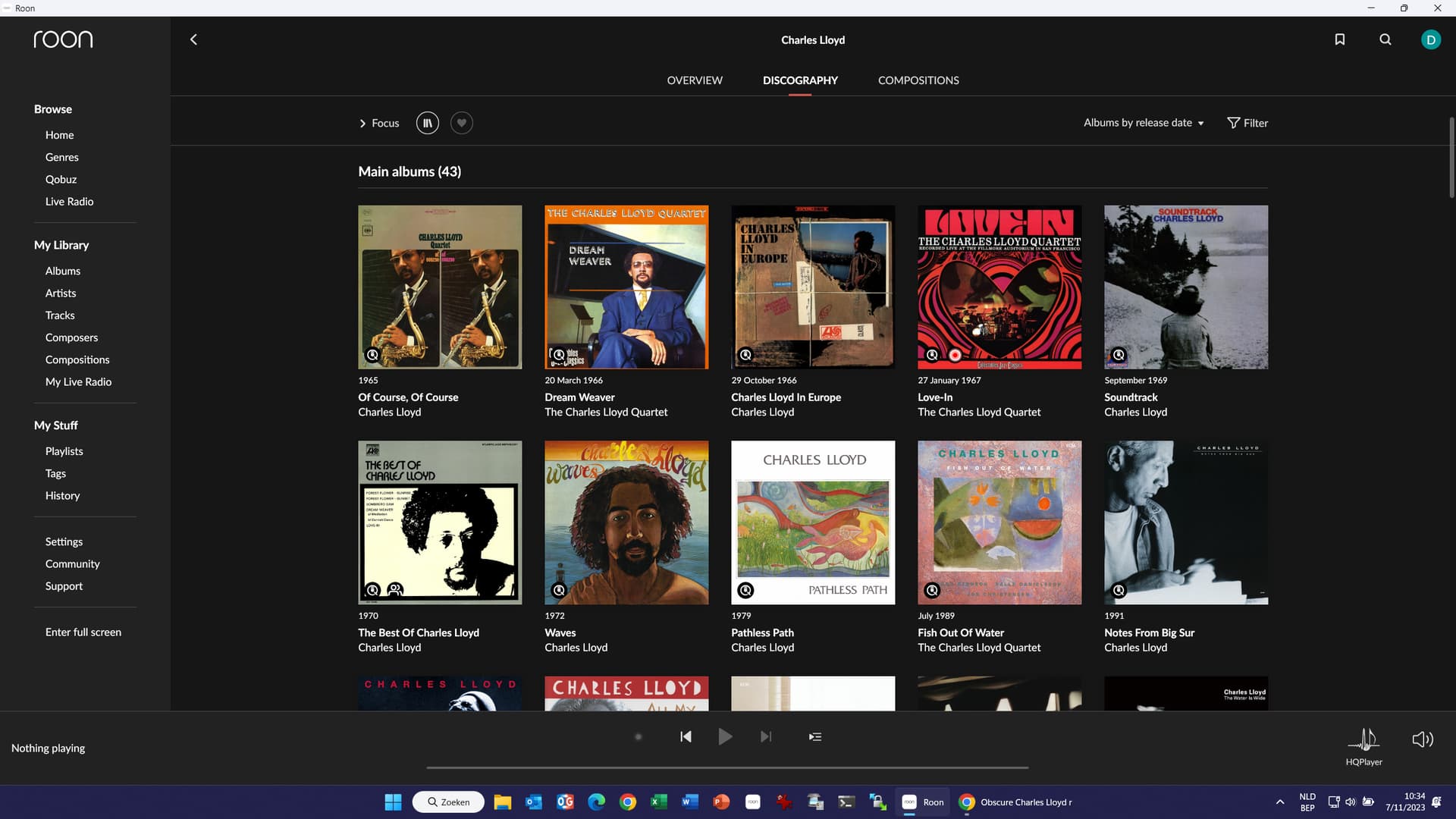Image resolution: width=1456 pixels, height=819 pixels.
Task: Click the Zoeken taskbar search box
Action: tap(448, 802)
